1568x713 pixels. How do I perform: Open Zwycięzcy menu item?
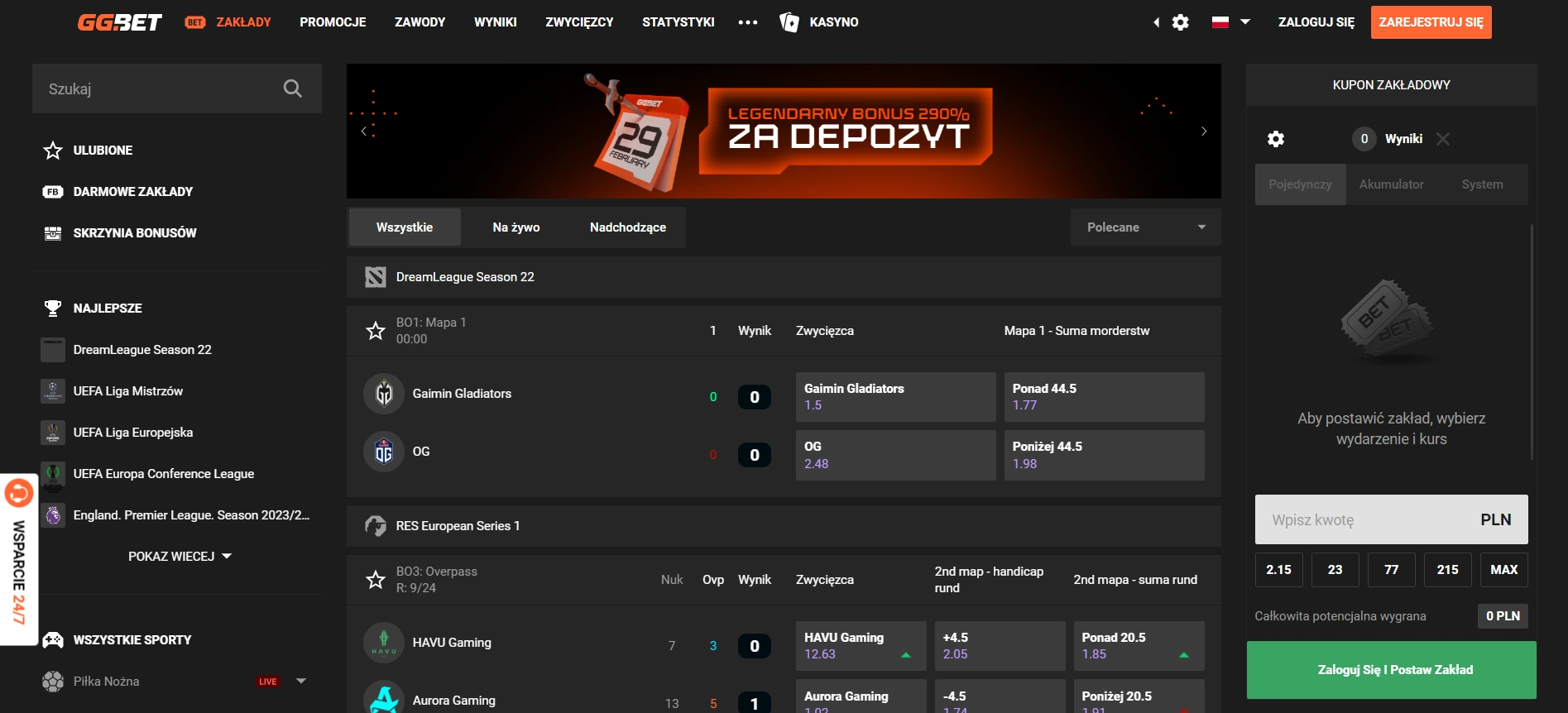[579, 22]
